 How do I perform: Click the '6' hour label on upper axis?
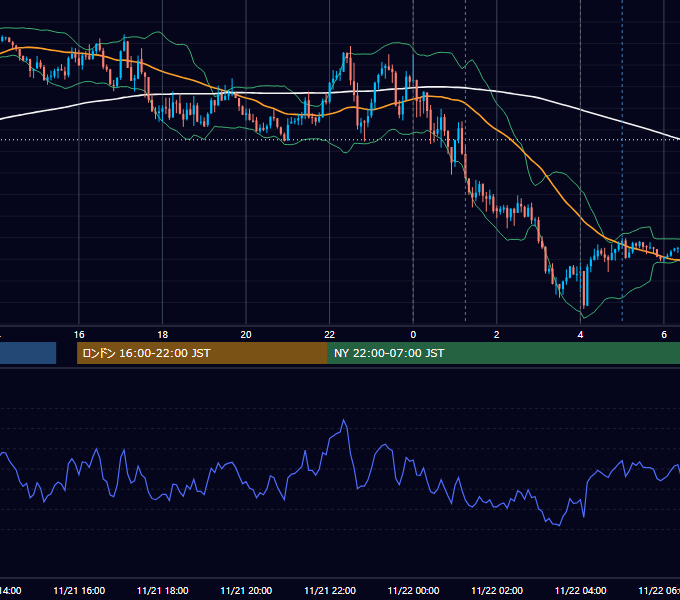(x=664, y=335)
